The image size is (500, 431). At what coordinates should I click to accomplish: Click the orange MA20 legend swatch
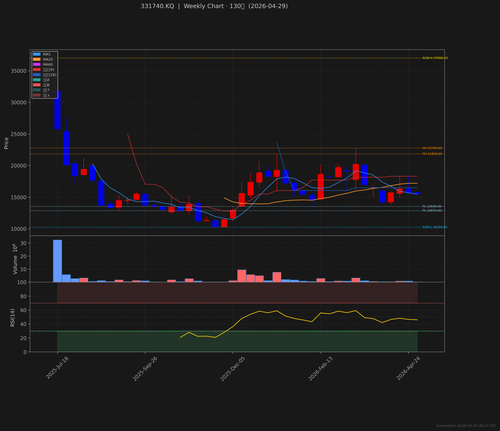tap(37, 59)
